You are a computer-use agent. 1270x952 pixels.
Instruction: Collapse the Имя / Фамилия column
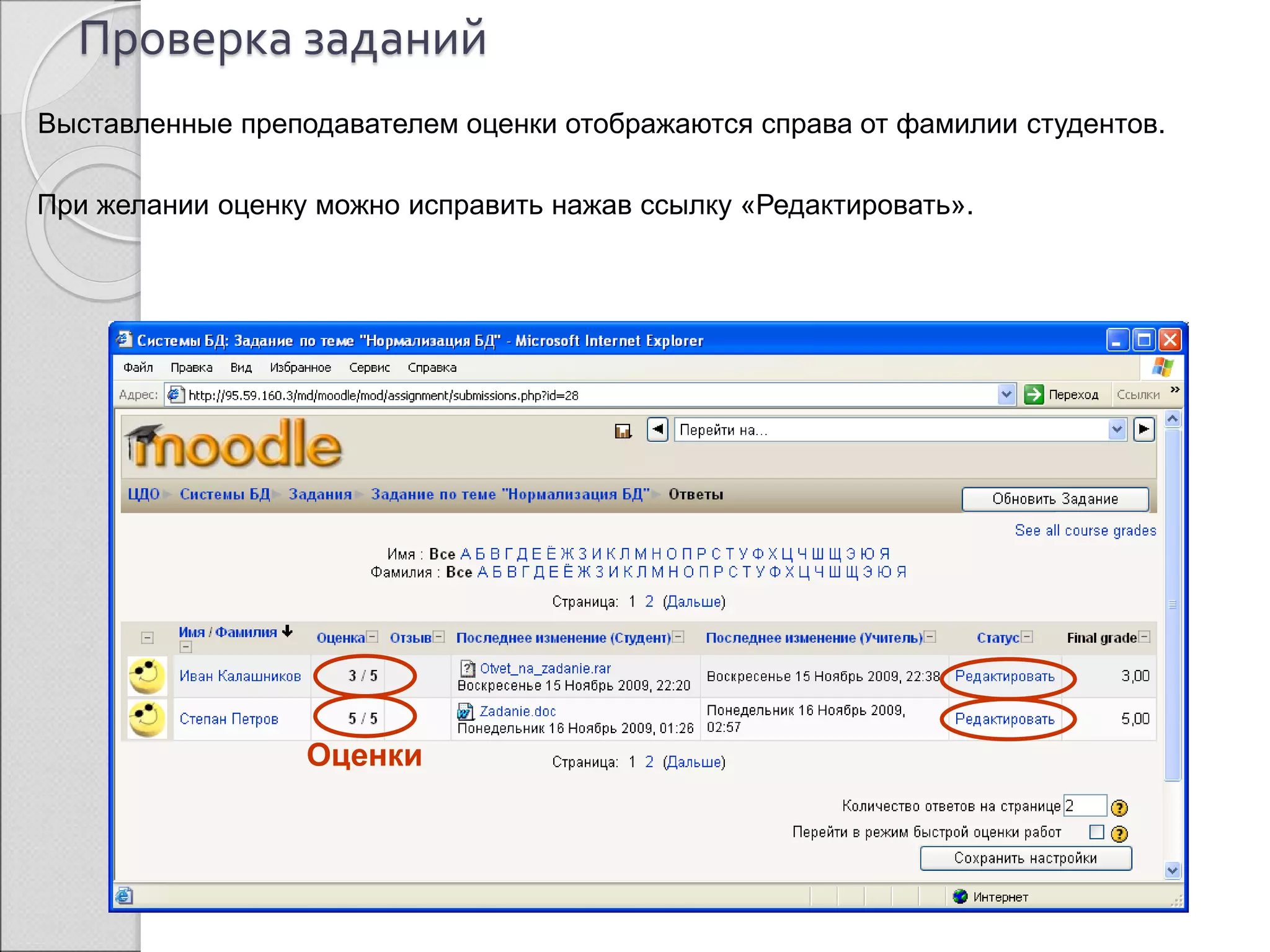[x=185, y=647]
